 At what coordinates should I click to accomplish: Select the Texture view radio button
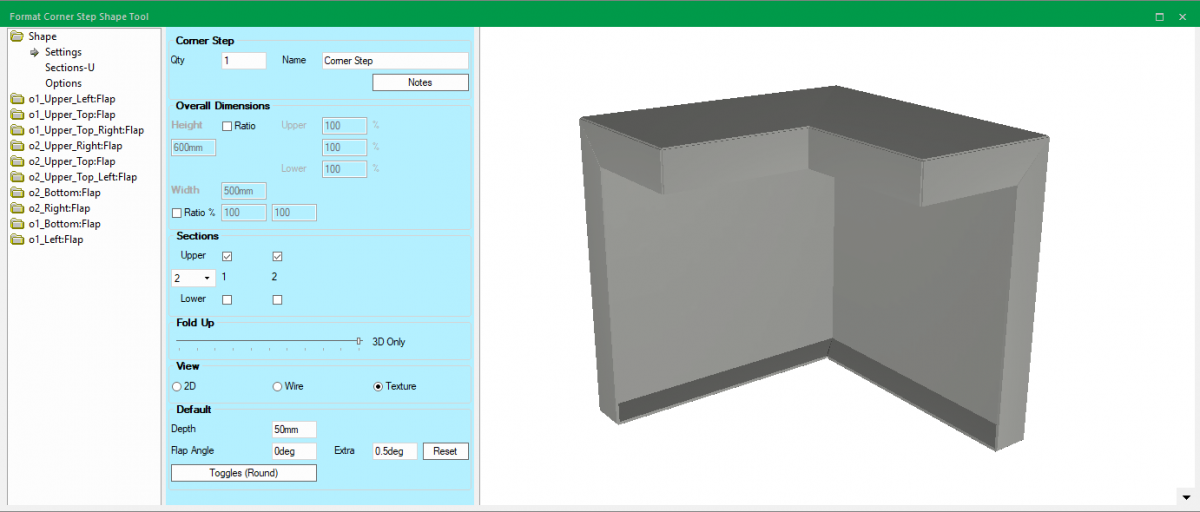(378, 386)
